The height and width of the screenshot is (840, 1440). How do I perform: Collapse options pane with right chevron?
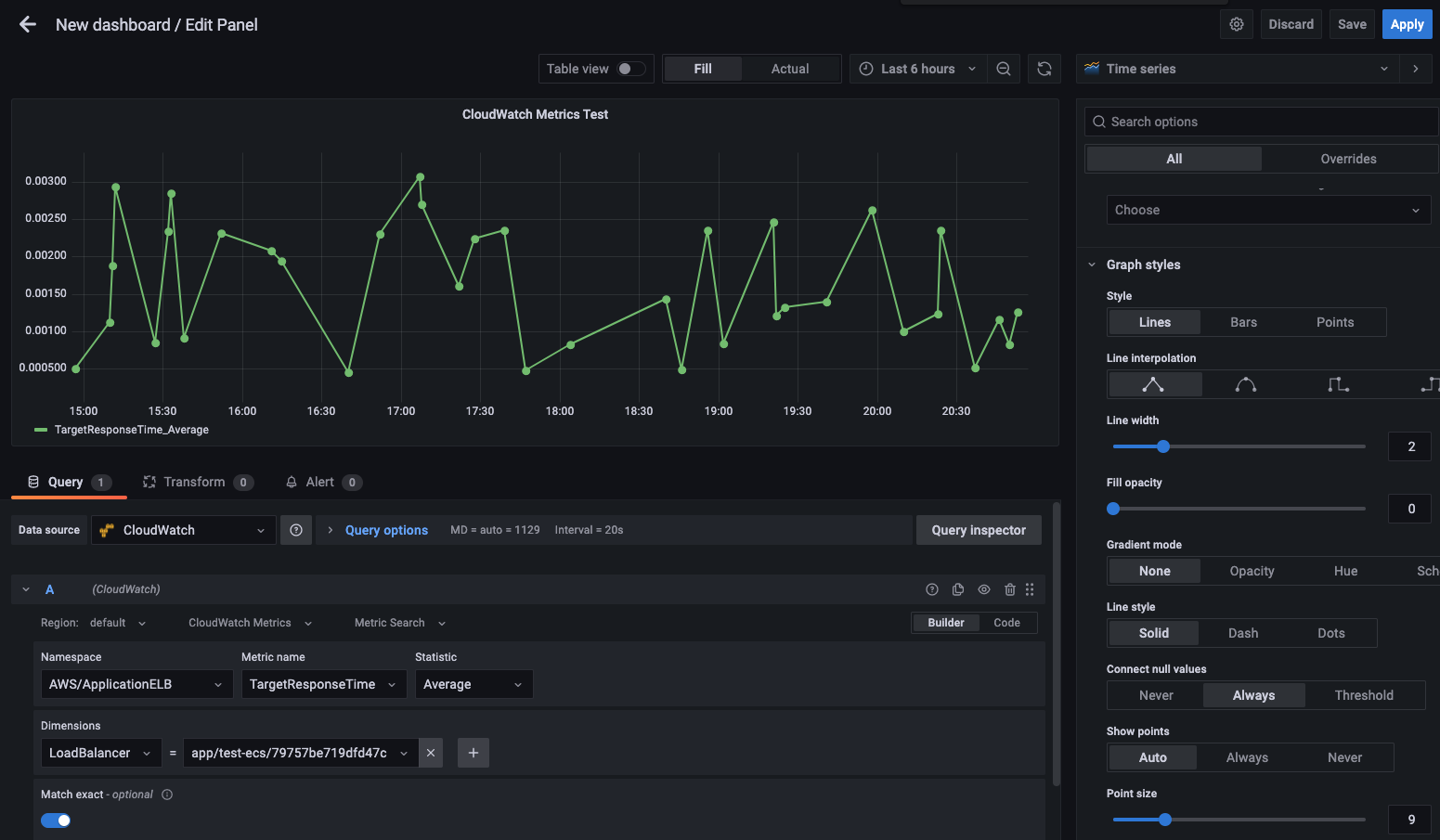click(1416, 69)
